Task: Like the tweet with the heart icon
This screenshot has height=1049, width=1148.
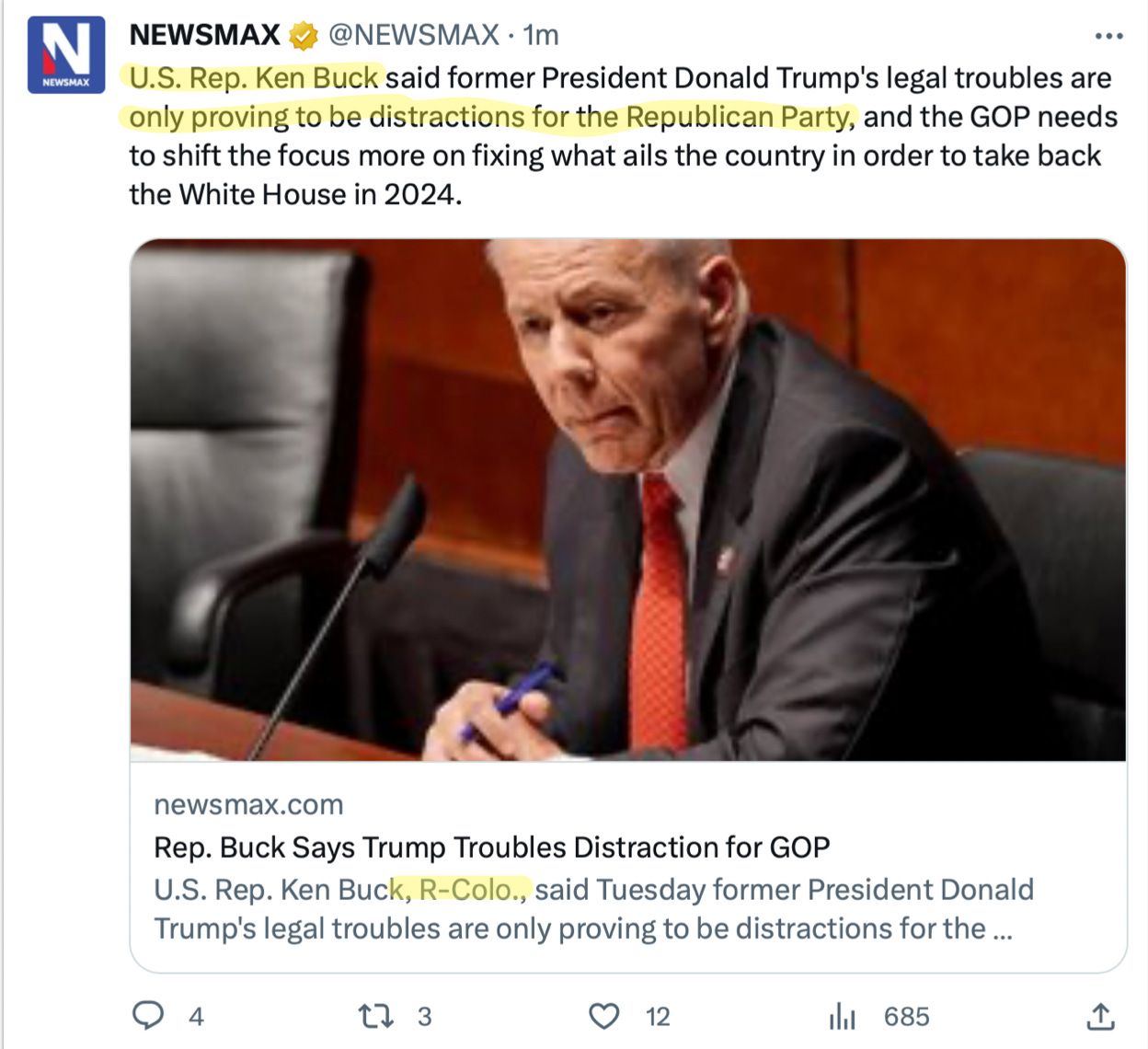Action: click(603, 1016)
